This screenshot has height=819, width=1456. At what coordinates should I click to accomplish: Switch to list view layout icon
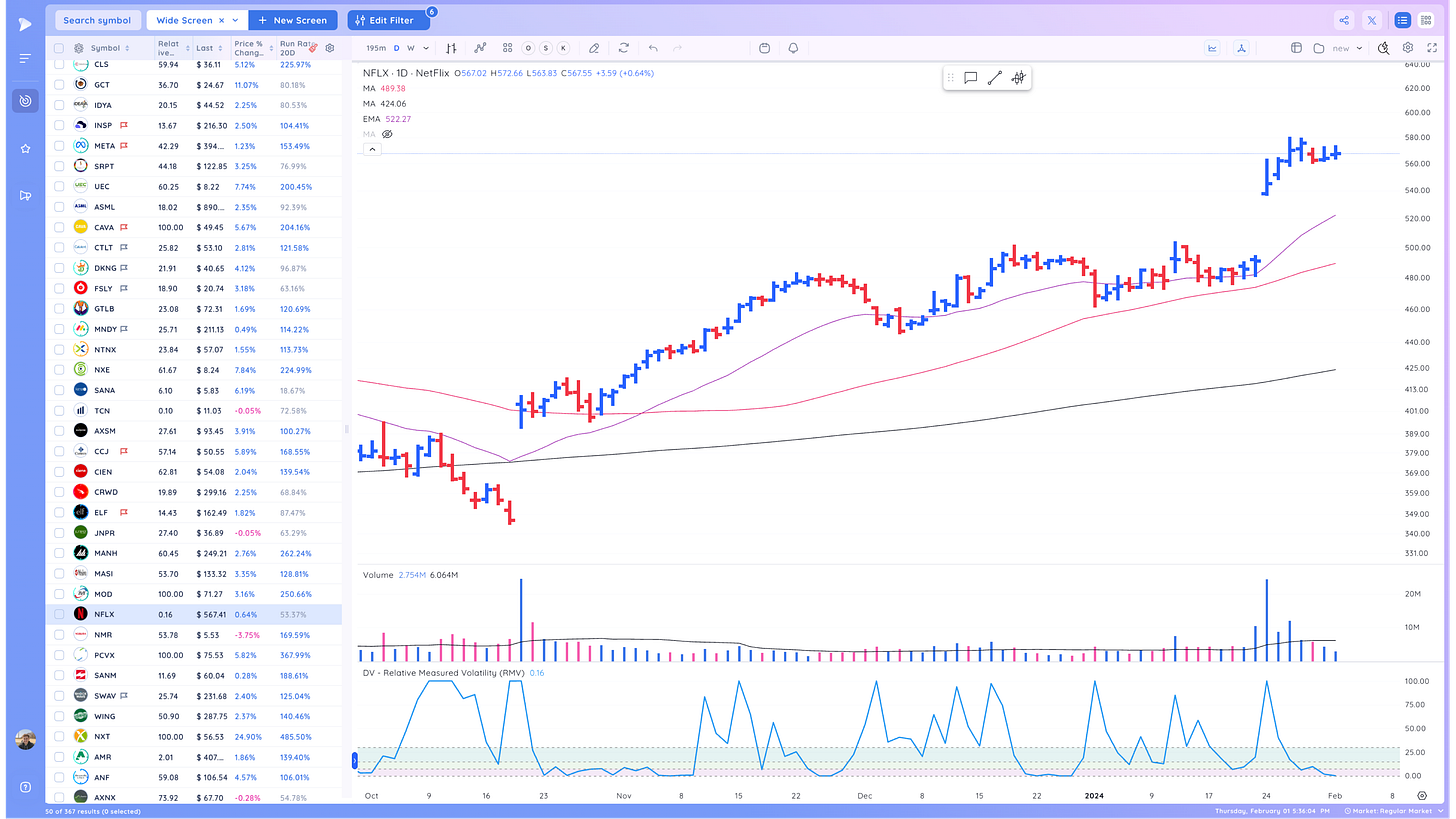1402,20
